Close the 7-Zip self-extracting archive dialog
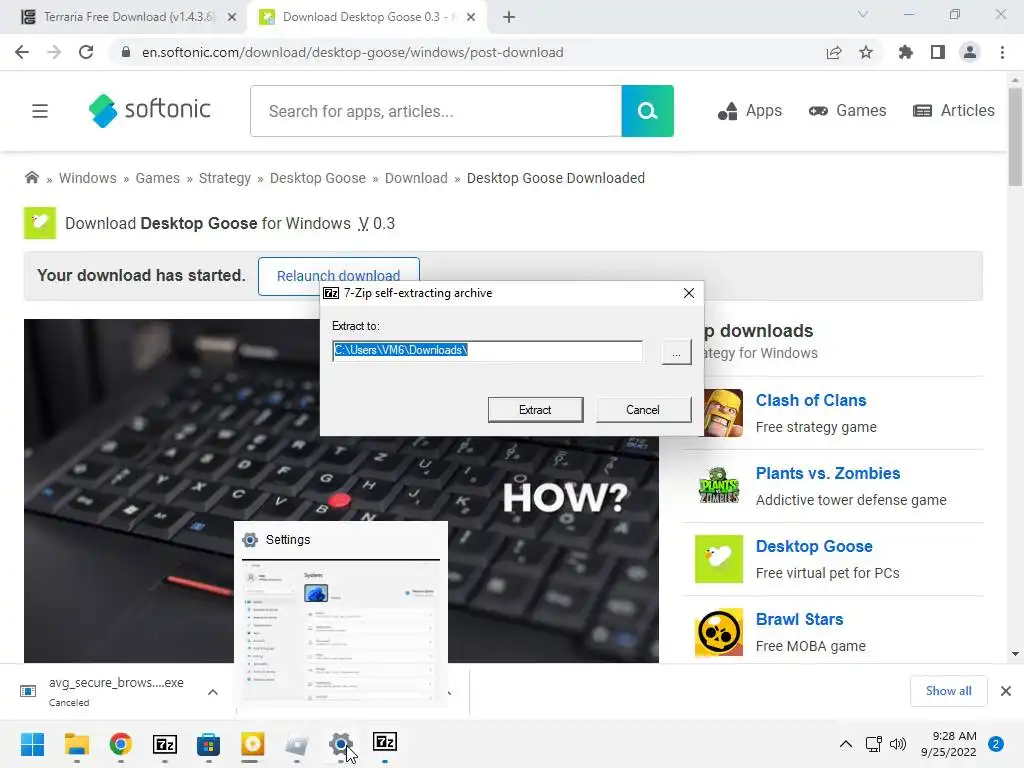The width and height of the screenshot is (1024, 768). 688,293
